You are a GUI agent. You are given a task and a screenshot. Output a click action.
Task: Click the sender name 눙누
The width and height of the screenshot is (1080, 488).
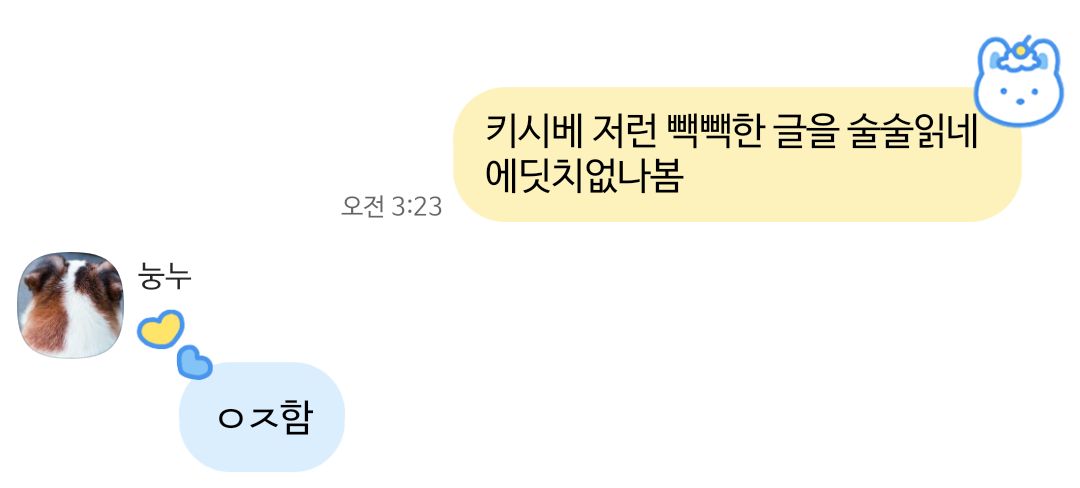164,276
